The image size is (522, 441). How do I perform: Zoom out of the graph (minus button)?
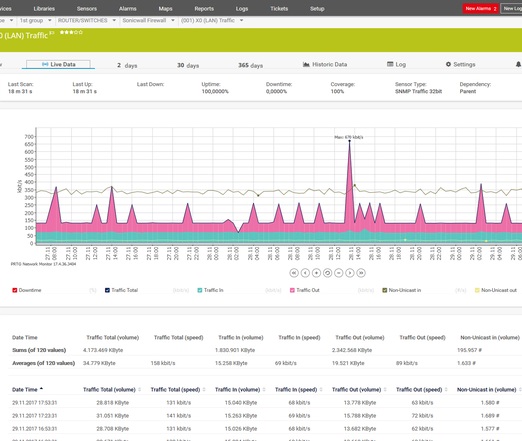point(339,273)
